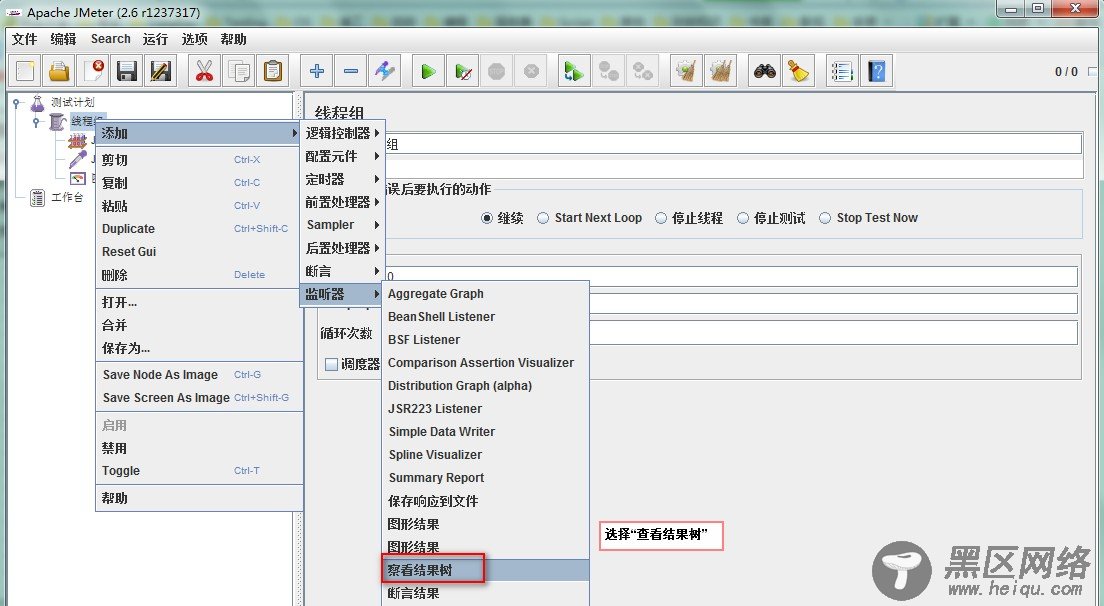The height and width of the screenshot is (606, 1104).
Task: Click the Remote stop all icon
Action: [x=608, y=71]
